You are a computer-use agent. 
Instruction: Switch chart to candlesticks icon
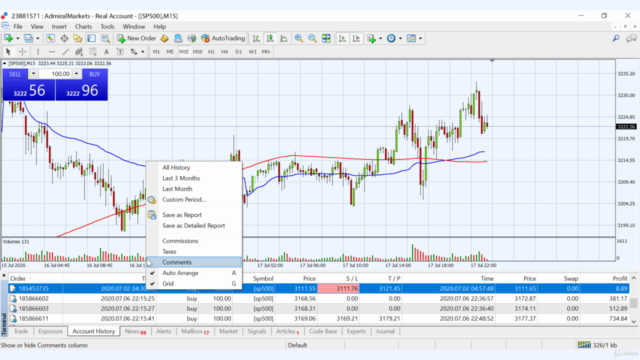coord(270,38)
